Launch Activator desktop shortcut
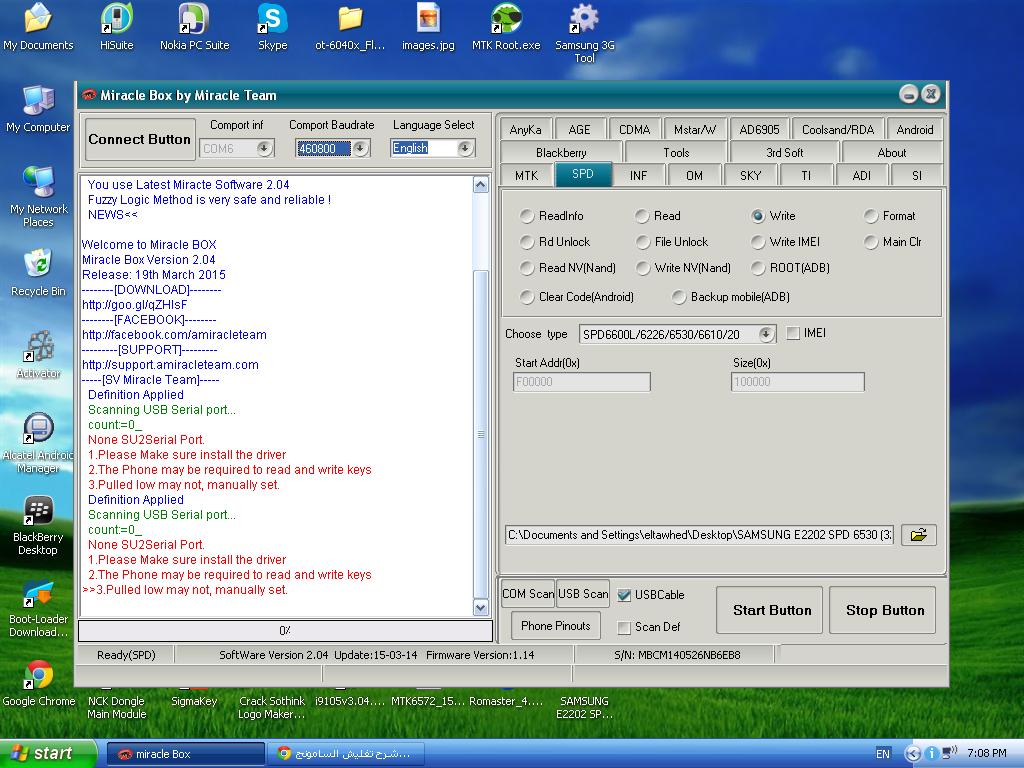This screenshot has height=768, width=1024. point(38,355)
